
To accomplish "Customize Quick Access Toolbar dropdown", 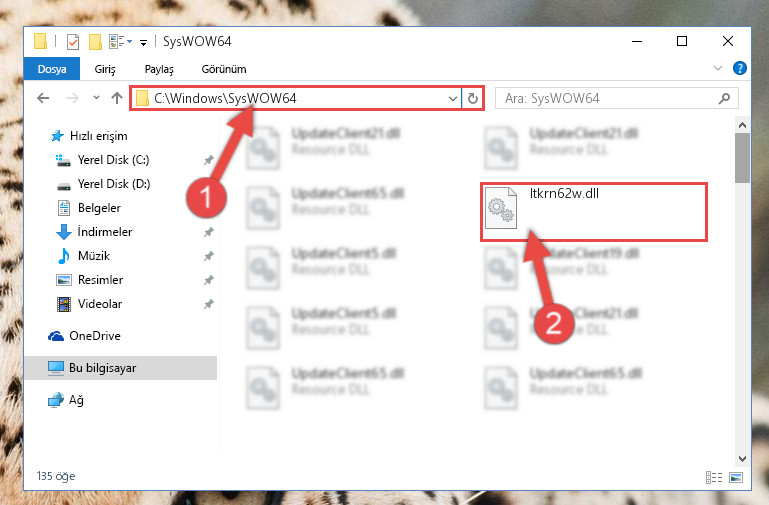I will point(143,43).
